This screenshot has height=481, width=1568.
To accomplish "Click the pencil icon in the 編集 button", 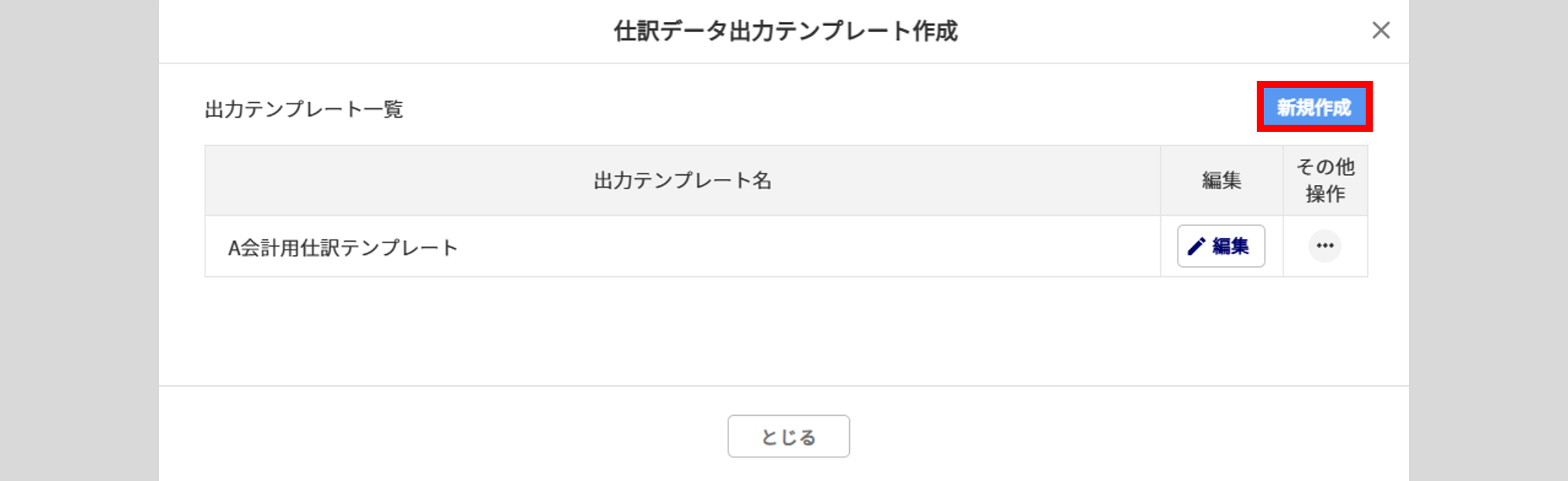I will (1196, 246).
